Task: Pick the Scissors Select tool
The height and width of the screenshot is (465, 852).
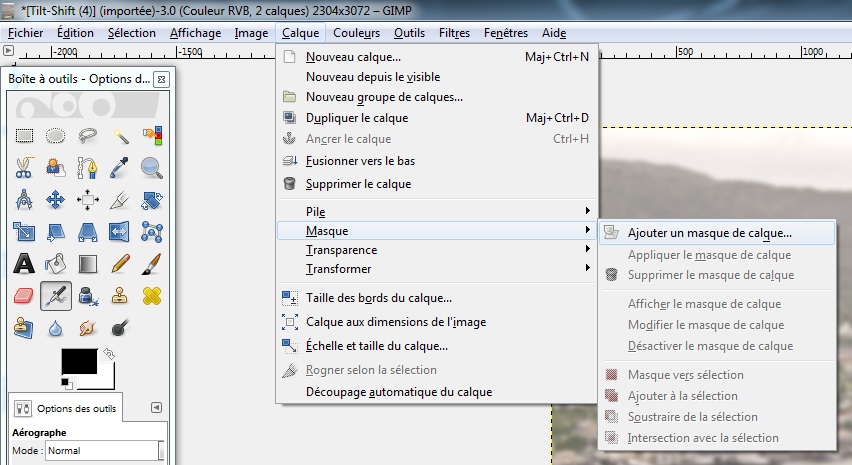Action: (25, 168)
